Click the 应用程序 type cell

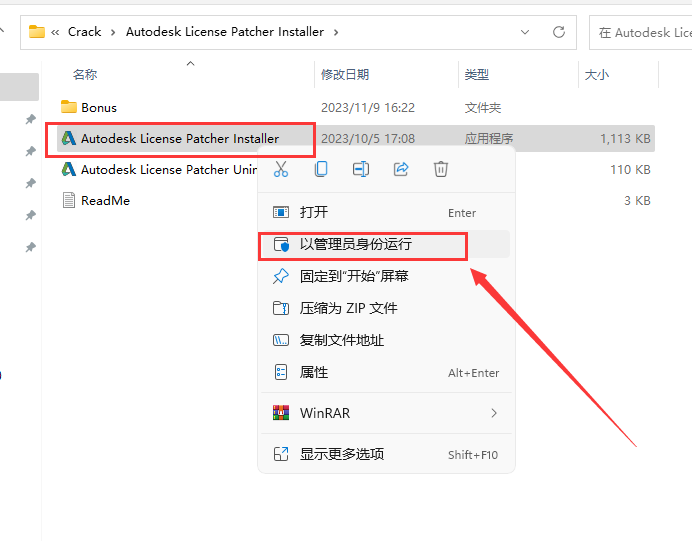(489, 139)
